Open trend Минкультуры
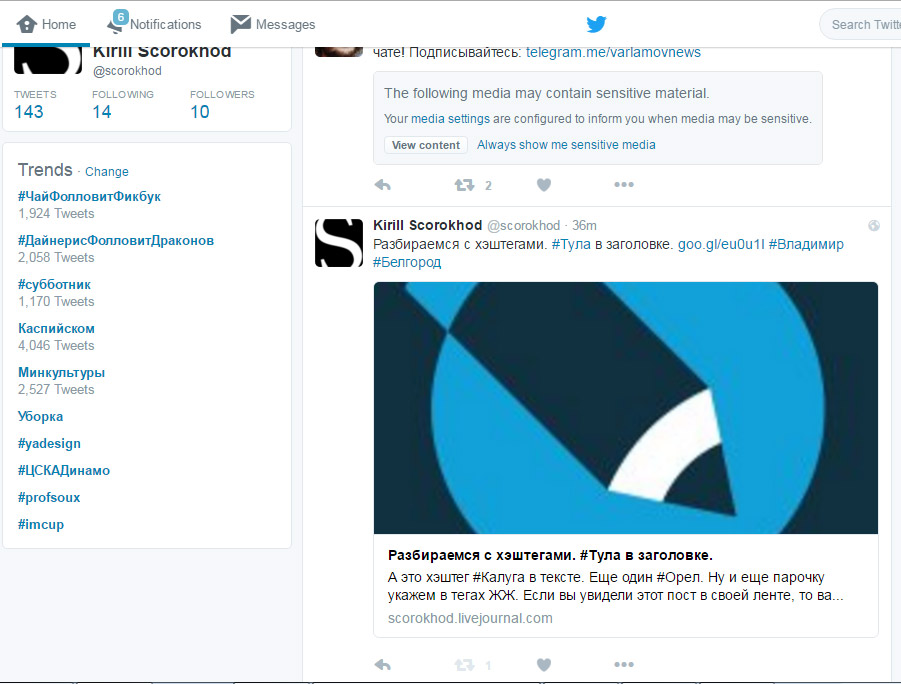The width and height of the screenshot is (901, 684). [x=61, y=373]
